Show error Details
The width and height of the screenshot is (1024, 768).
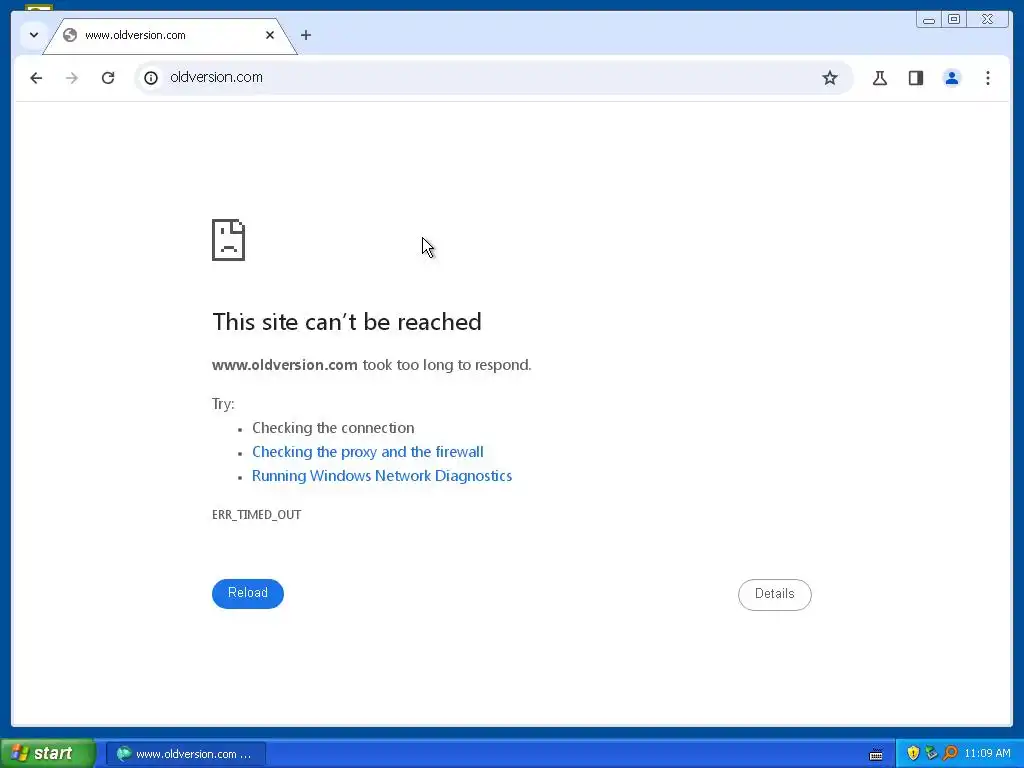[775, 594]
